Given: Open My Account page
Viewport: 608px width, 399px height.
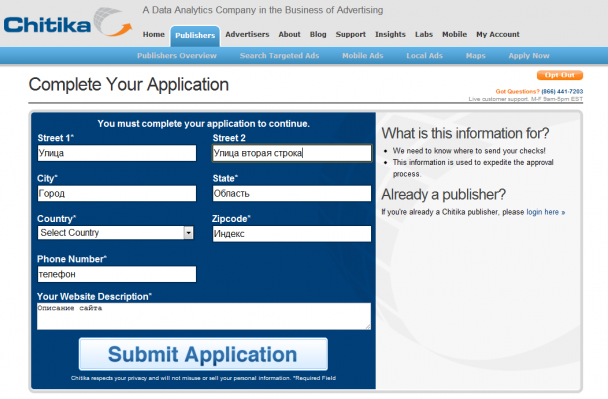Looking at the screenshot, I should 498,35.
